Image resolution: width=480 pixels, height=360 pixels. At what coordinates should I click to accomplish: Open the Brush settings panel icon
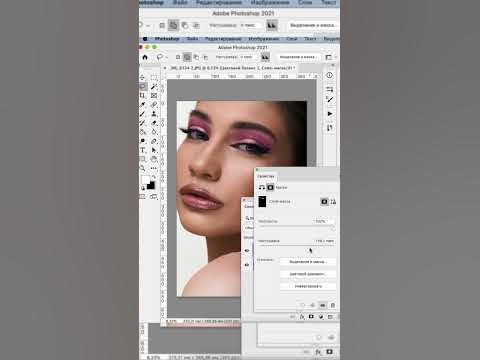330,99
